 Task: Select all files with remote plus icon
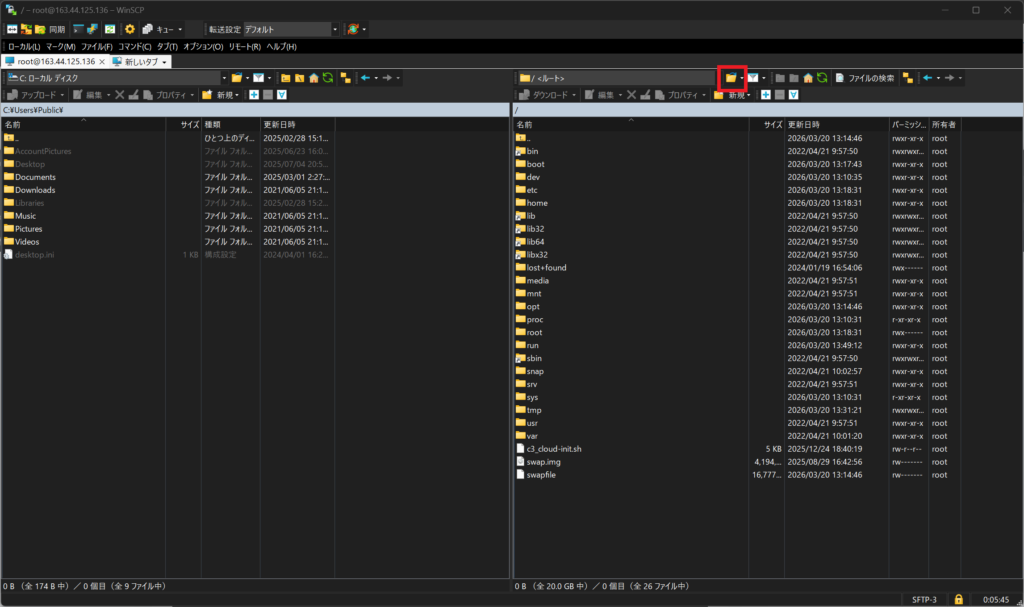click(x=763, y=95)
